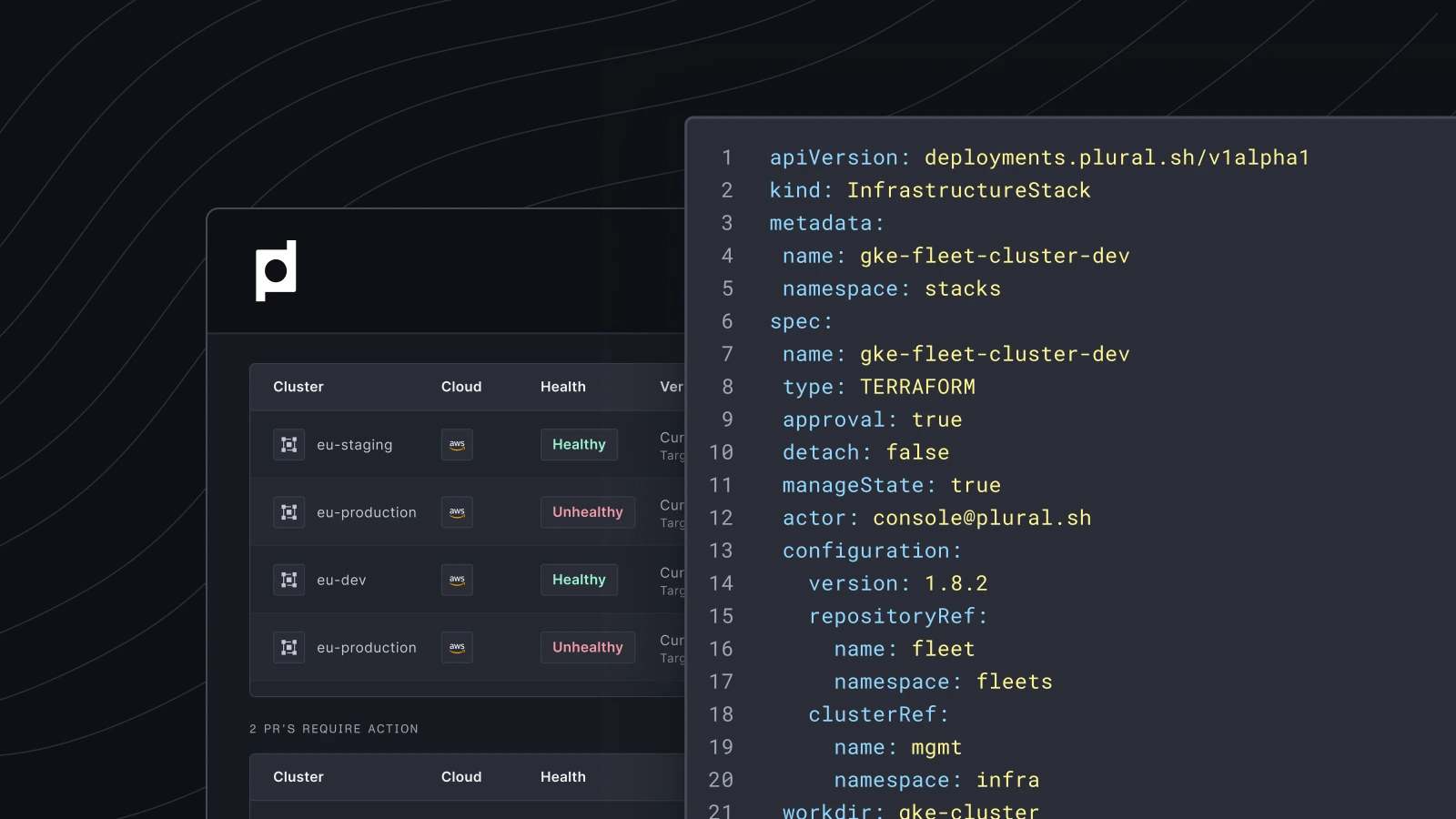This screenshot has height=819, width=1456.
Task: Click the AWS cloud icon in the eu-dev row
Action: coord(457,580)
